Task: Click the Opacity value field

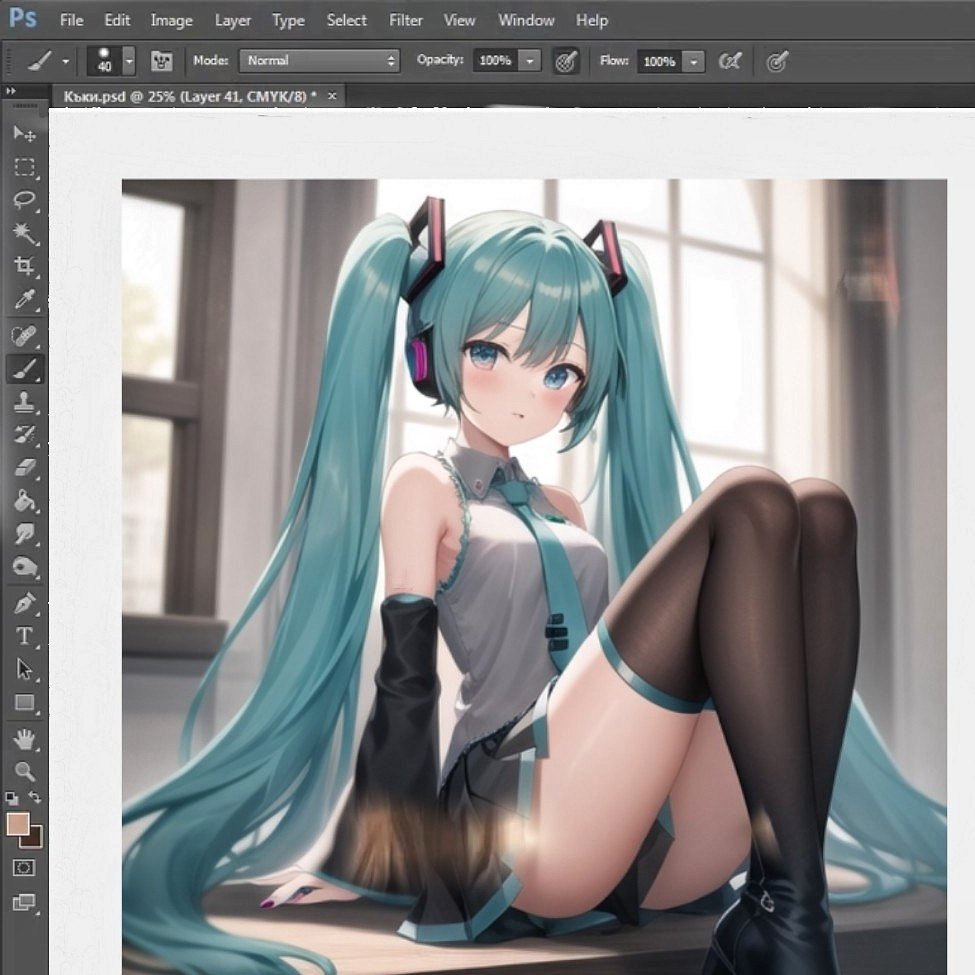Action: click(x=495, y=60)
